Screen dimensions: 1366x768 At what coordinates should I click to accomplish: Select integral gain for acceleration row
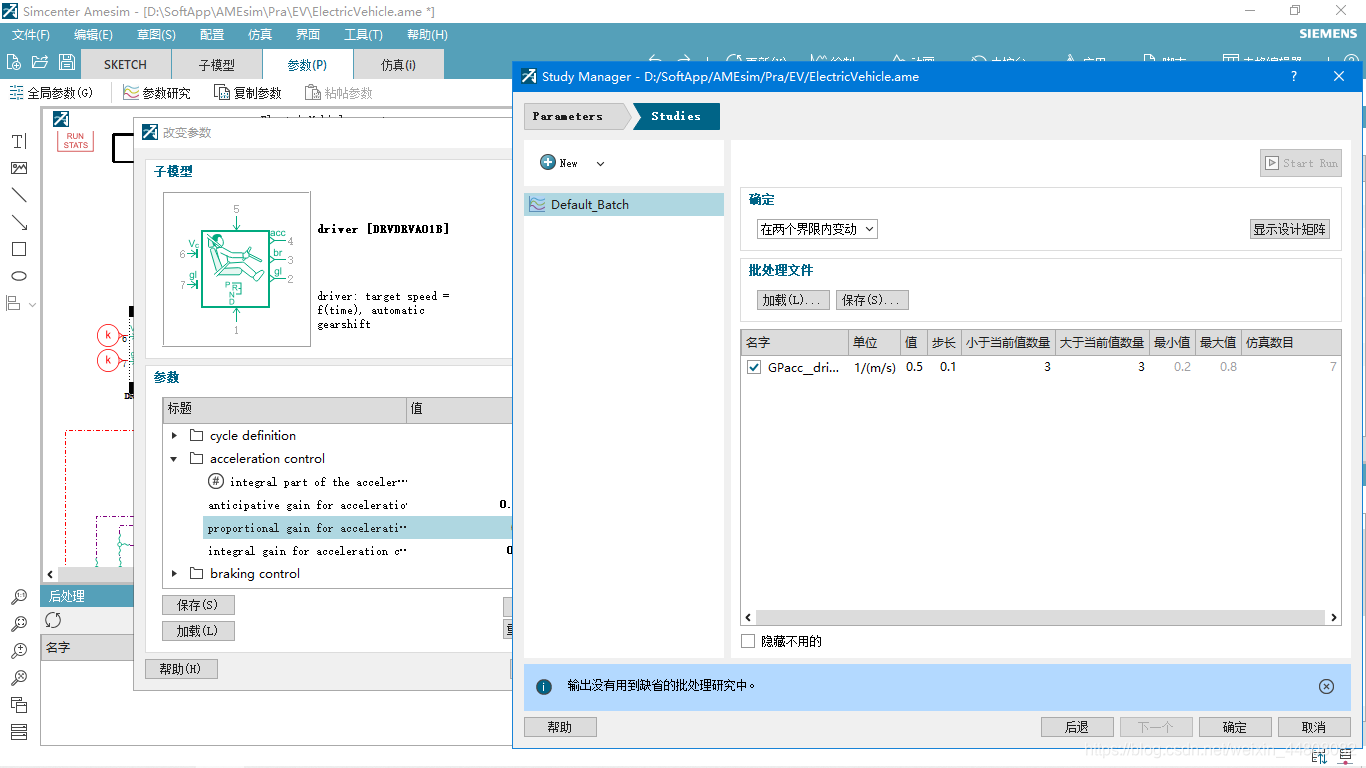pos(358,551)
